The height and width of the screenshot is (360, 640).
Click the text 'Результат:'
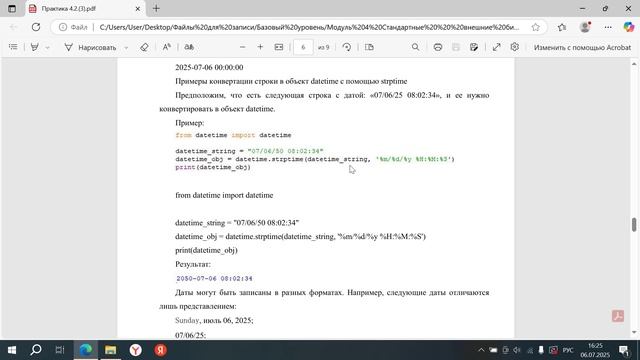point(193,264)
